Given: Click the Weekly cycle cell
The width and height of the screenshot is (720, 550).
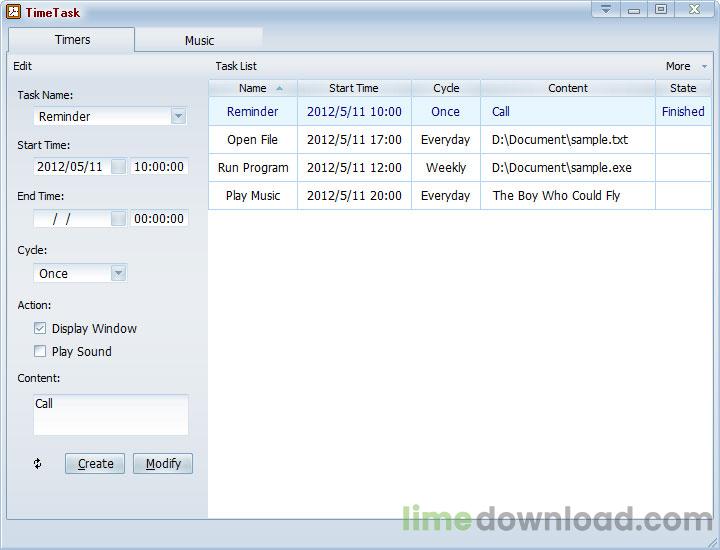Looking at the screenshot, I should [x=446, y=168].
